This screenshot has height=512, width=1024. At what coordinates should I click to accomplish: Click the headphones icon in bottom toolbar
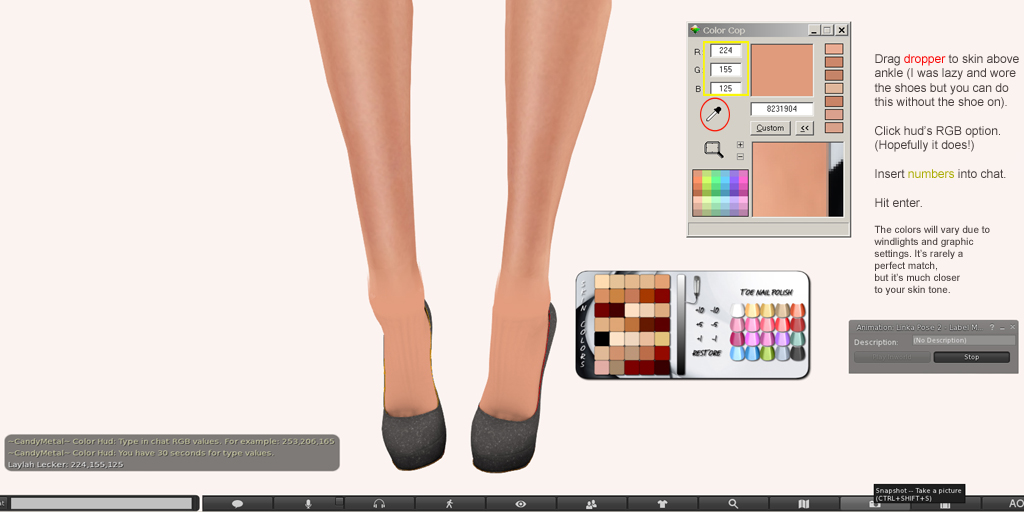[x=379, y=504]
